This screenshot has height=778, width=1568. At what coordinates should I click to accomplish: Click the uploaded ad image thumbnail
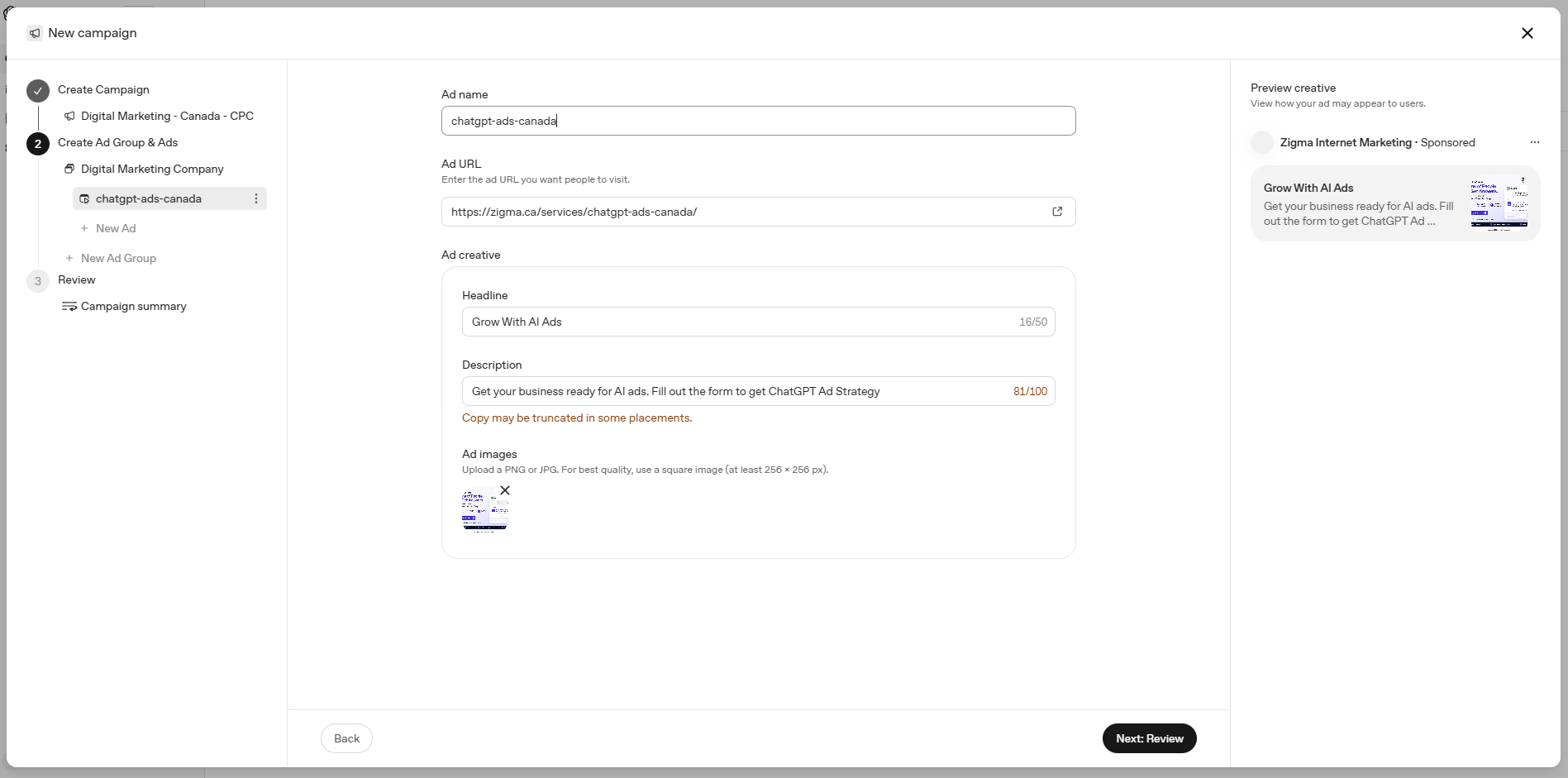pyautogui.click(x=485, y=510)
